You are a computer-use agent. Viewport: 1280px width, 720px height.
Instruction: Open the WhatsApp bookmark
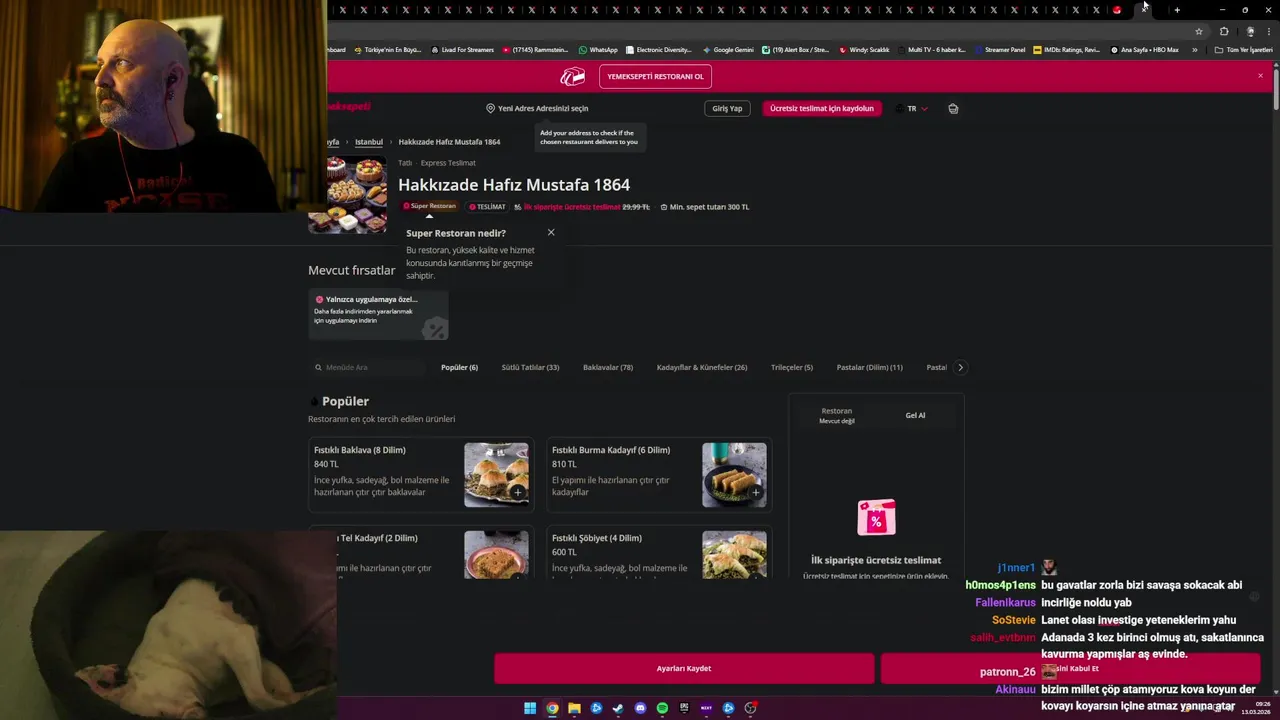pos(598,49)
